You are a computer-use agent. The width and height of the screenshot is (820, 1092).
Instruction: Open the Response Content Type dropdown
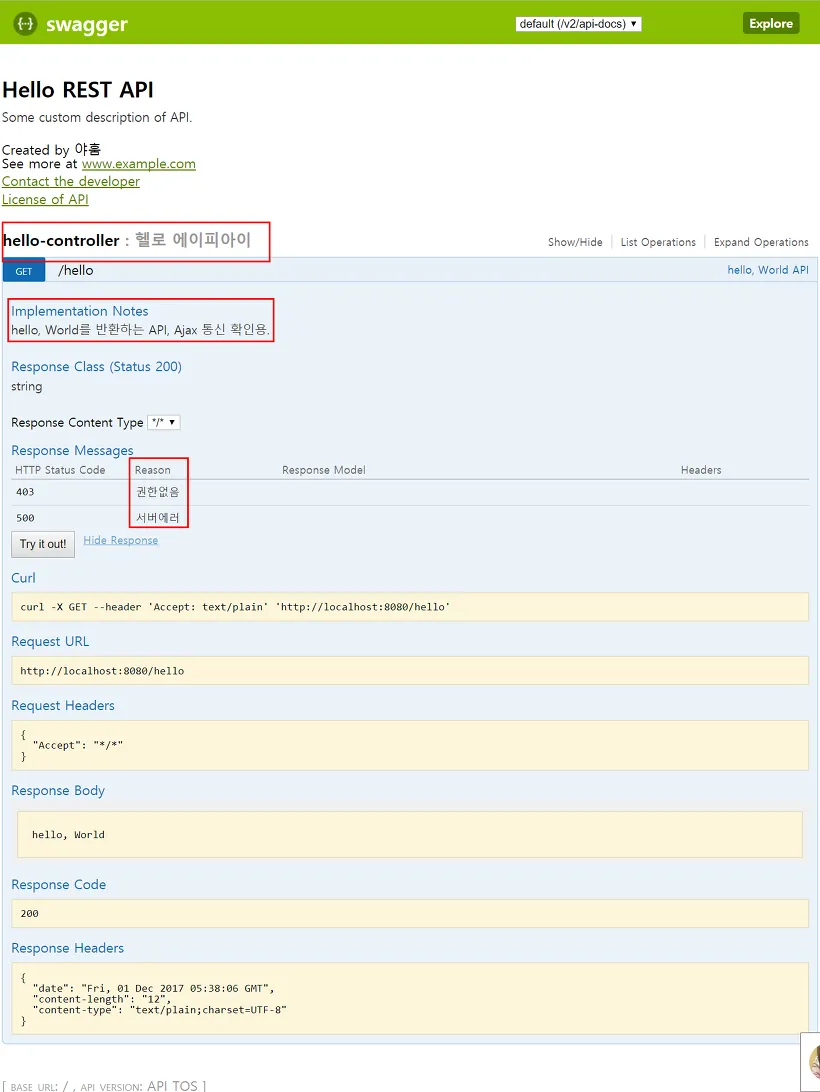click(x=164, y=422)
